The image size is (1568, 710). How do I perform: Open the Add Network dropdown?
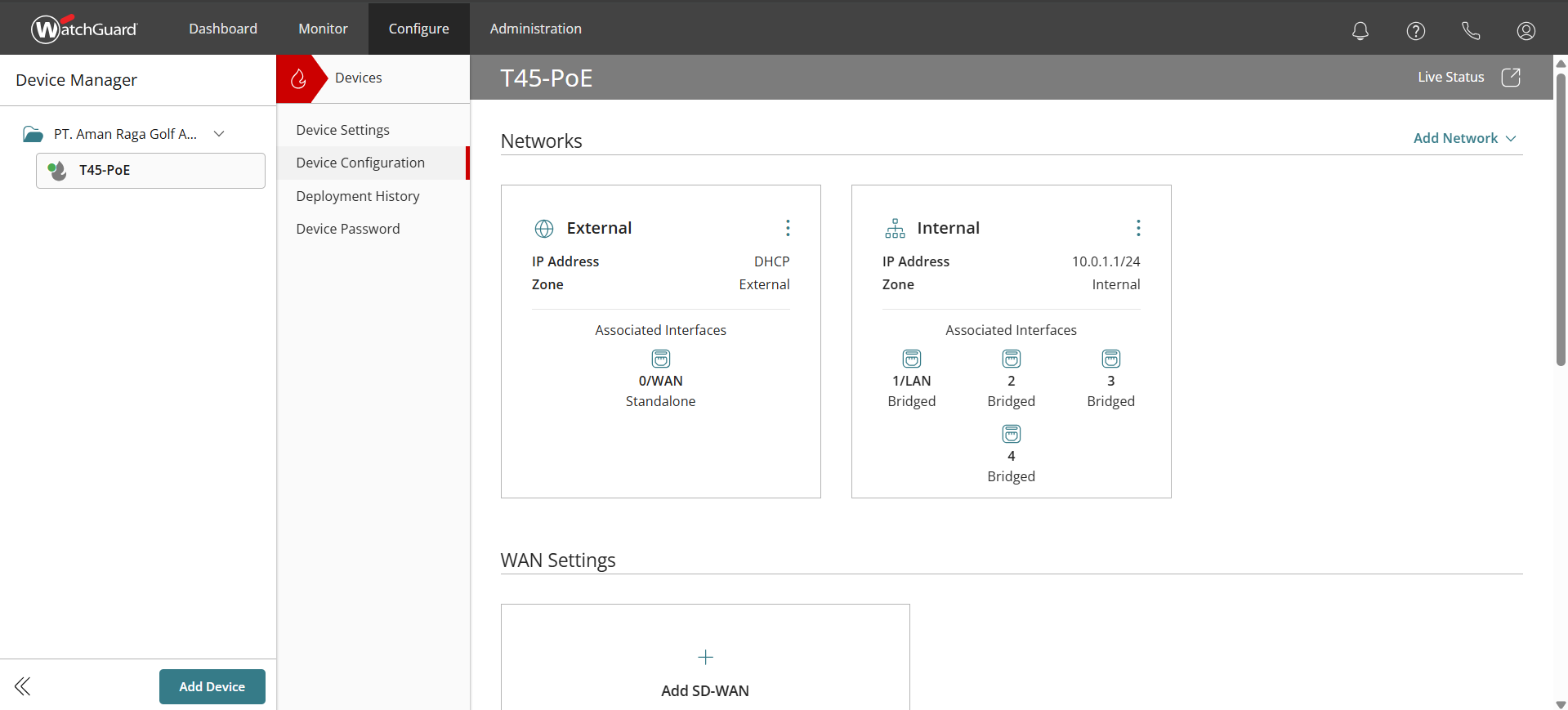1464,138
